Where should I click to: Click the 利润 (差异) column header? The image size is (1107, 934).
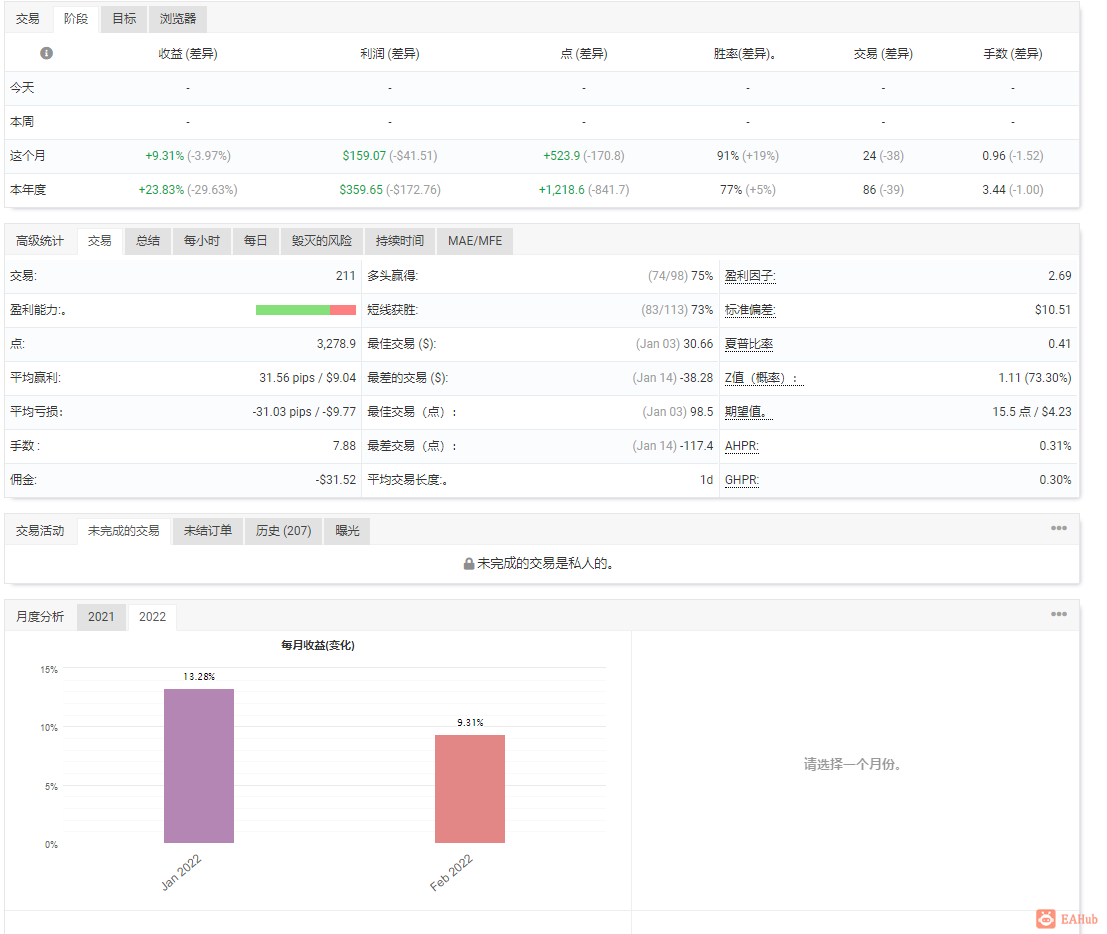click(x=390, y=54)
